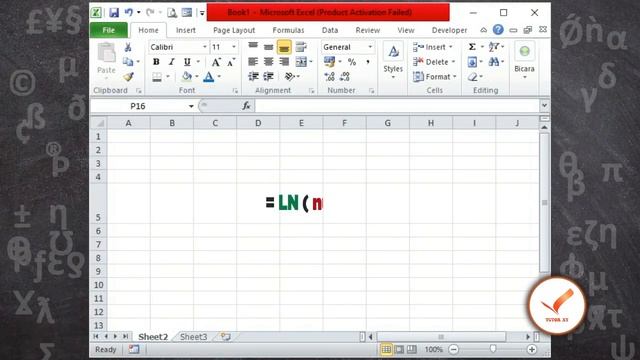Align text right
This screenshot has width=640, height=360.
[x=284, y=62]
